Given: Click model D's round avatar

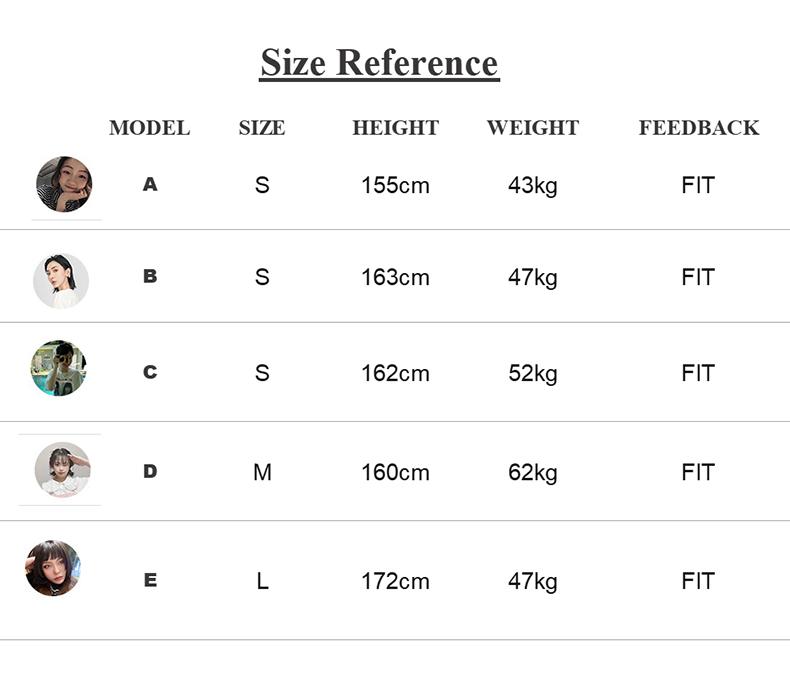Looking at the screenshot, I should click(62, 469).
